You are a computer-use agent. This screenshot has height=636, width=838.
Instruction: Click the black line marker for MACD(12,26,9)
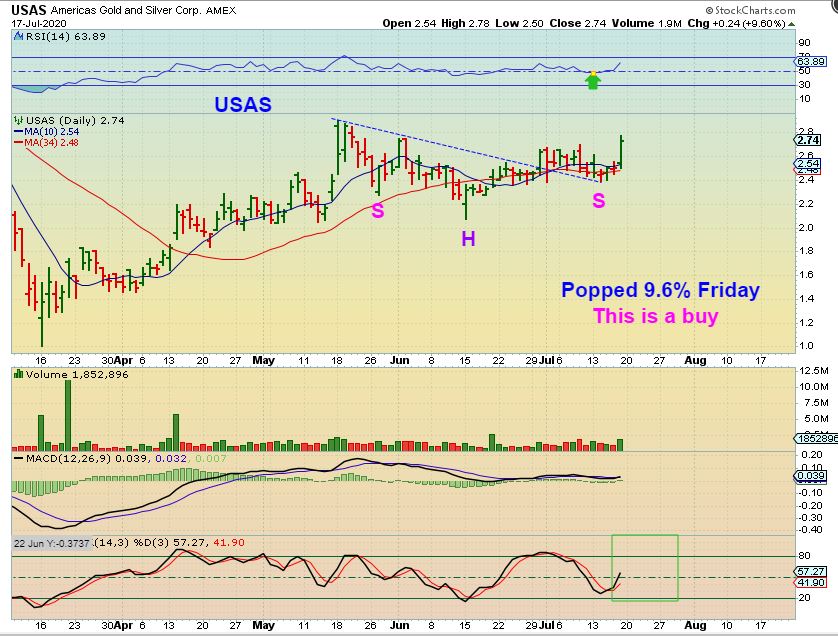[x=19, y=459]
